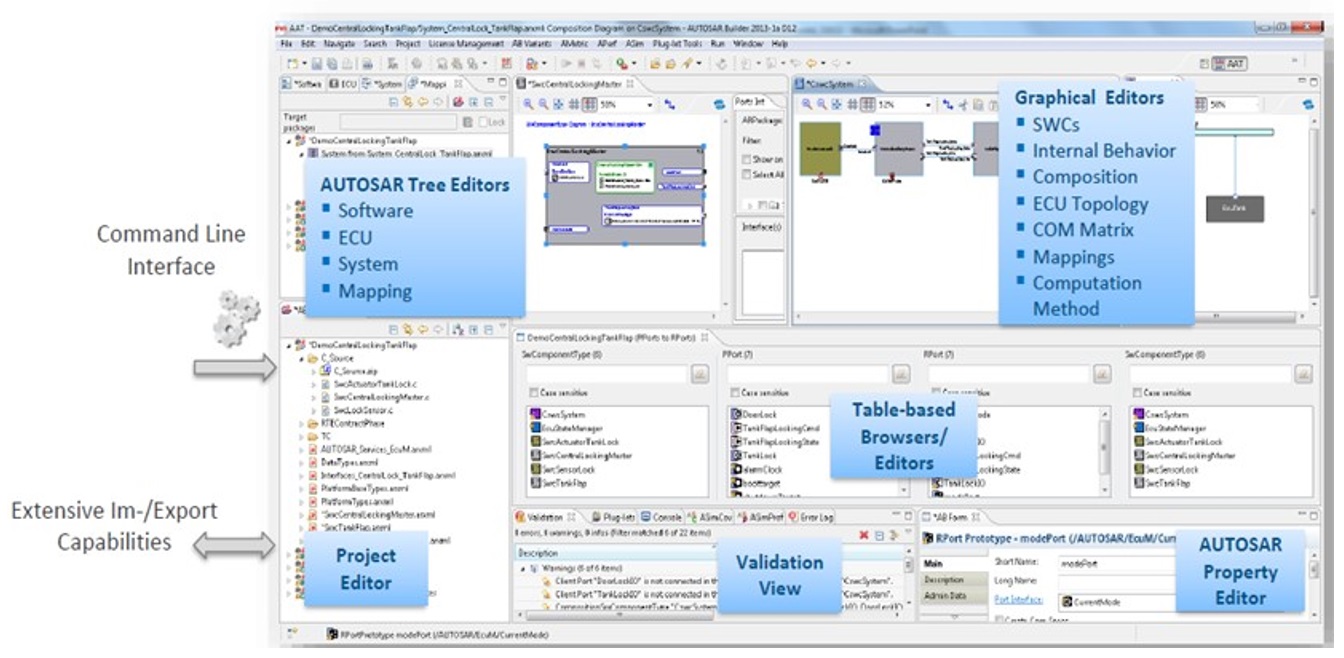This screenshot has height=658, width=1344.
Task: Zoom in on the CswcSystem diagram
Action: pyautogui.click(x=808, y=104)
